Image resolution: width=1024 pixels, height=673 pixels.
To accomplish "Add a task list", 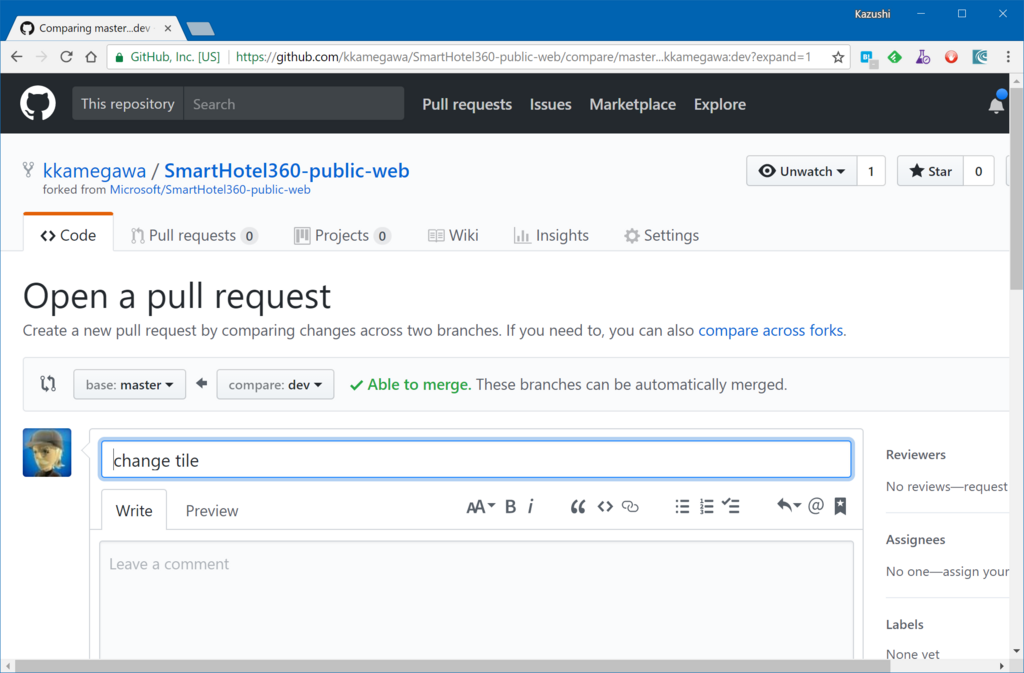I will click(731, 506).
